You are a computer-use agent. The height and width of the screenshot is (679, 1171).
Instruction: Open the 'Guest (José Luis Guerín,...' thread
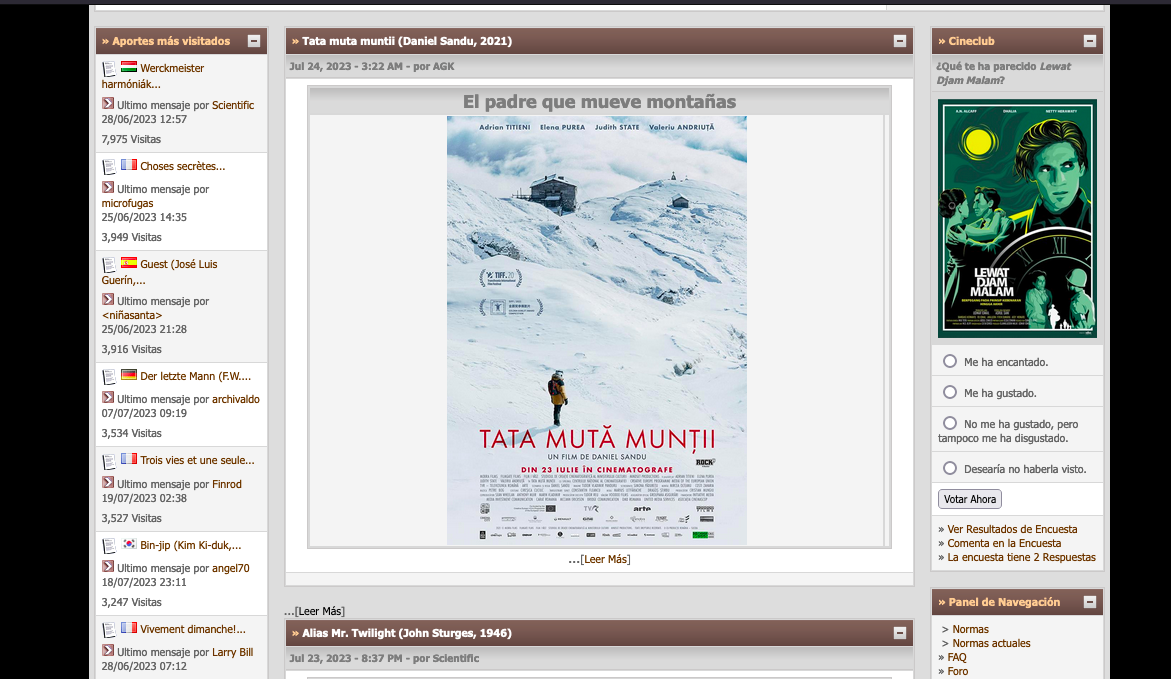pyautogui.click(x=159, y=272)
